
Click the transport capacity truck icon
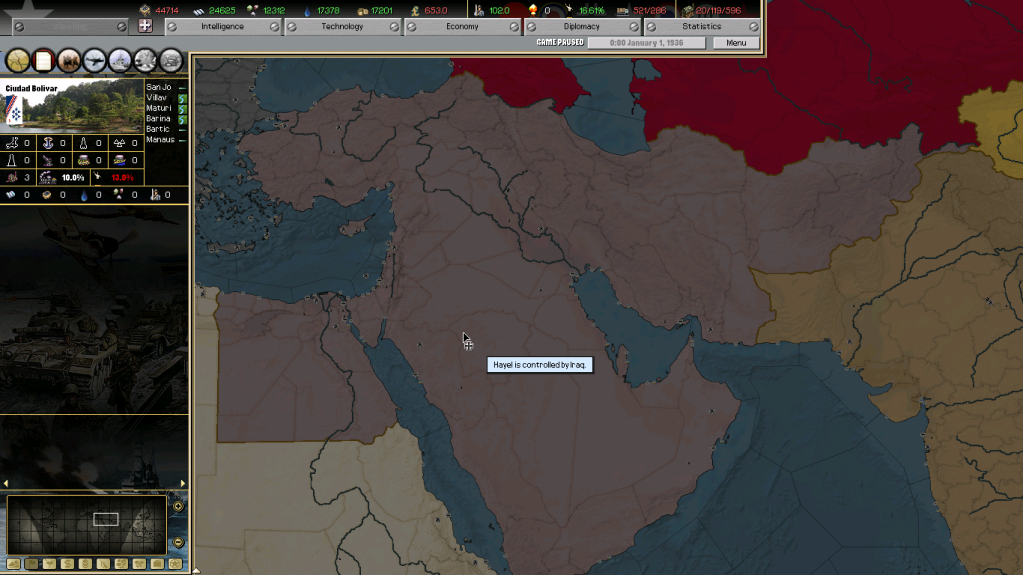coord(623,10)
